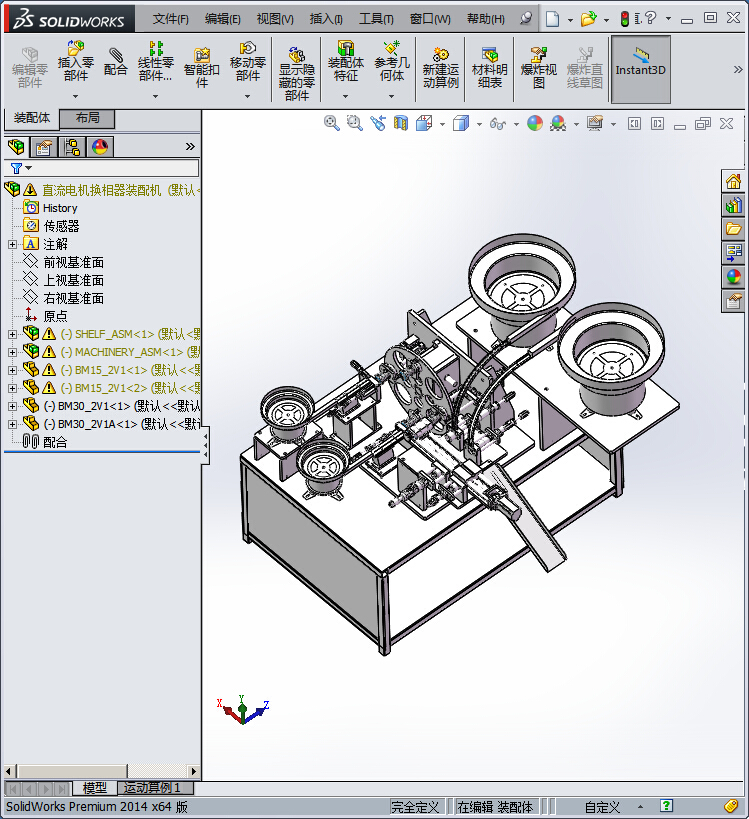Open the View Palette task pane icon
The image size is (749, 819).
[733, 253]
